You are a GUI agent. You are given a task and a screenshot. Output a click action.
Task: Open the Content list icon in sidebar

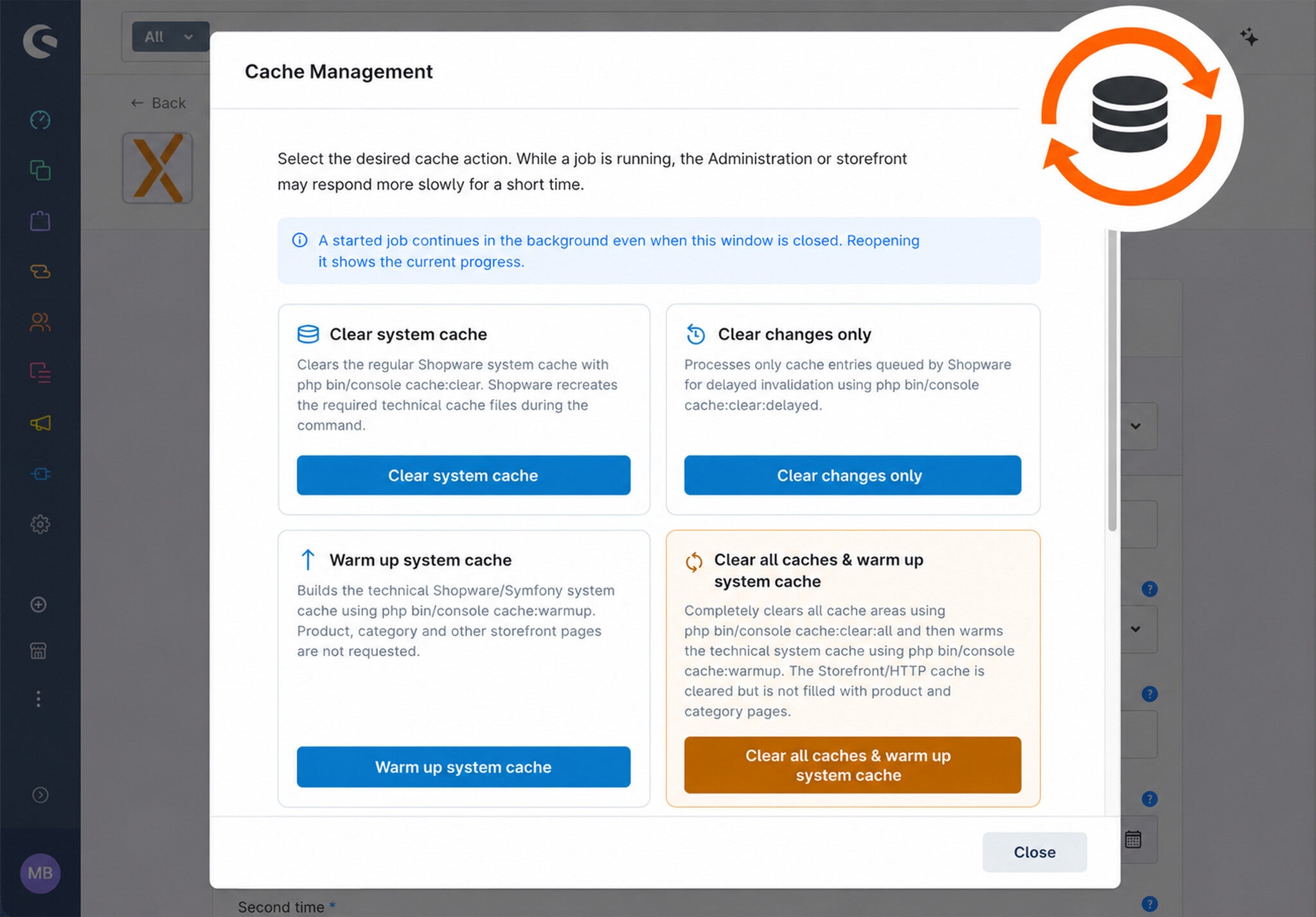tap(40, 372)
